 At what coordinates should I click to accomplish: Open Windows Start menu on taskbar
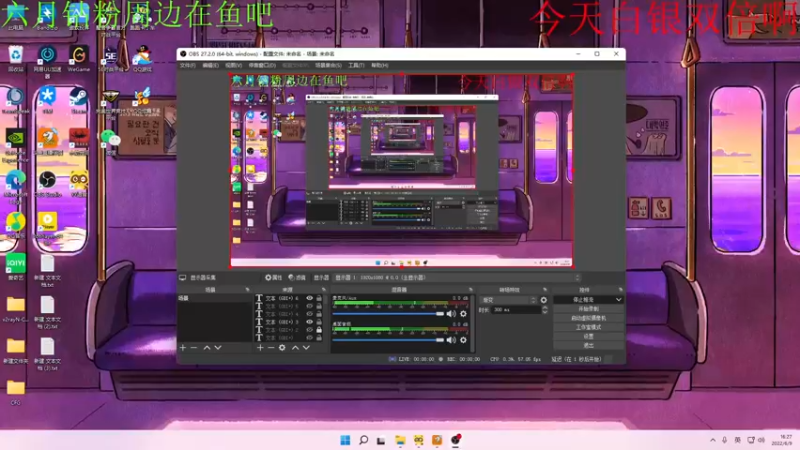[345, 440]
